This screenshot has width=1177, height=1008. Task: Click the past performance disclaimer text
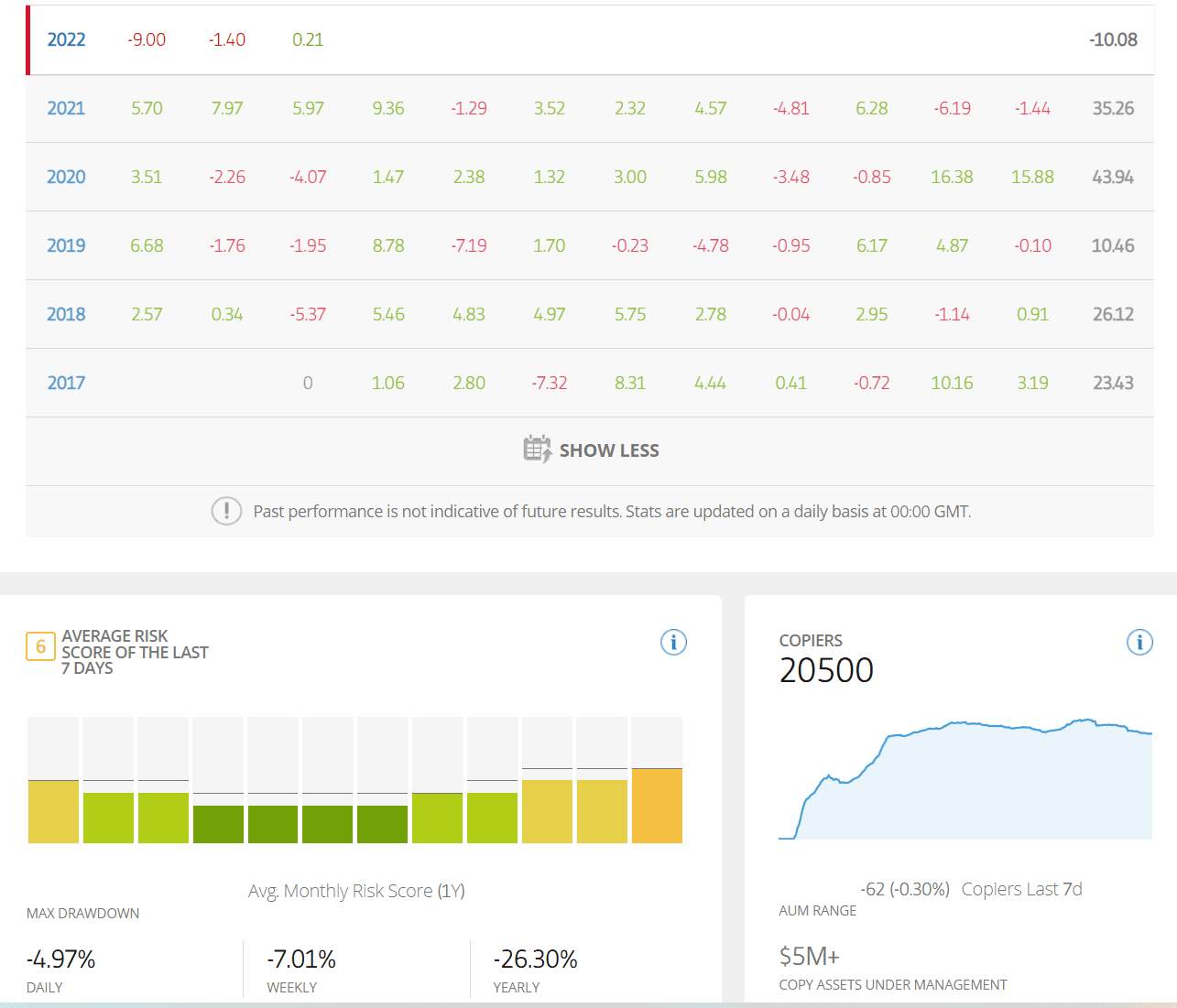[612, 511]
